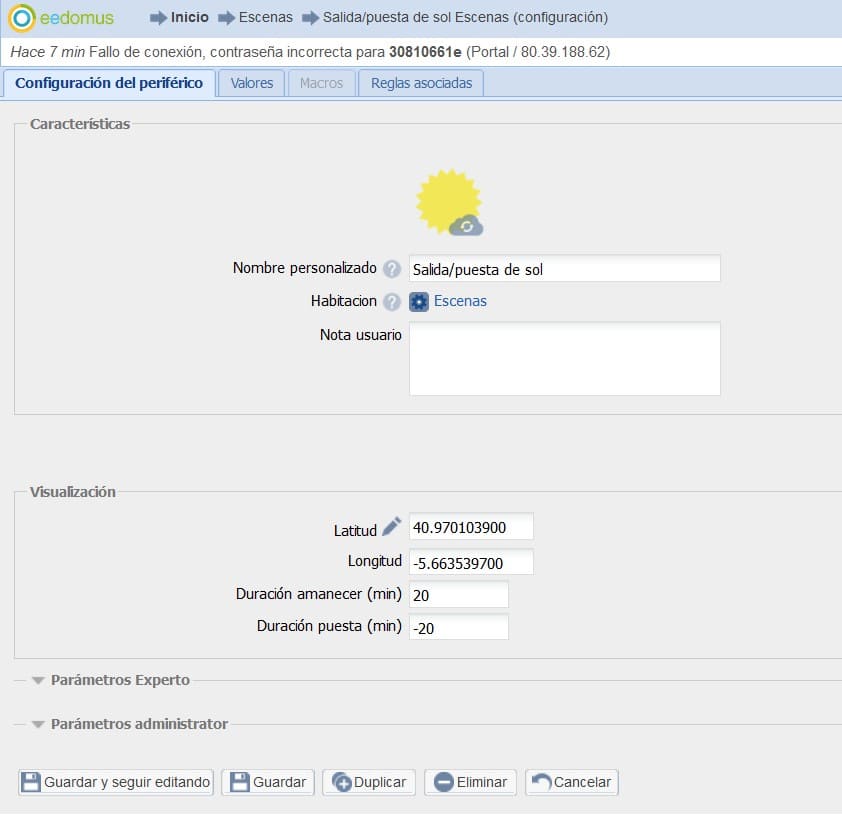
Task: Click the Cancelar button
Action: tap(573, 782)
